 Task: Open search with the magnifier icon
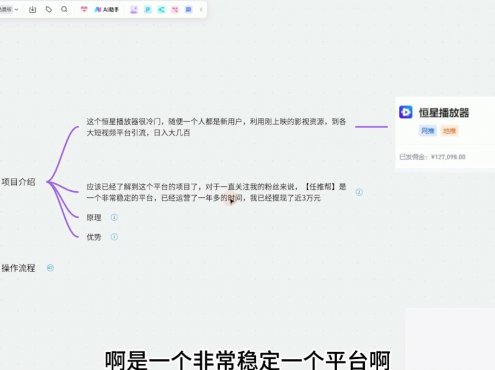(64, 9)
